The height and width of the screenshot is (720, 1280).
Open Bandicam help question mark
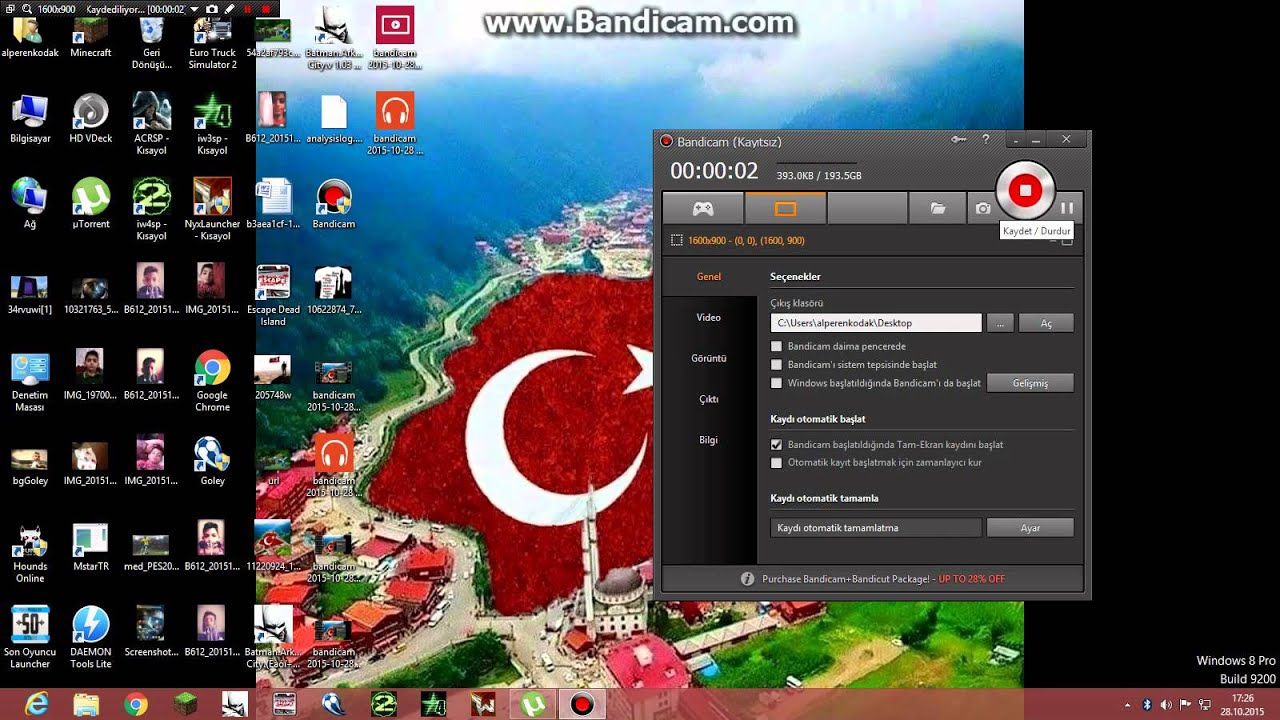pos(986,140)
